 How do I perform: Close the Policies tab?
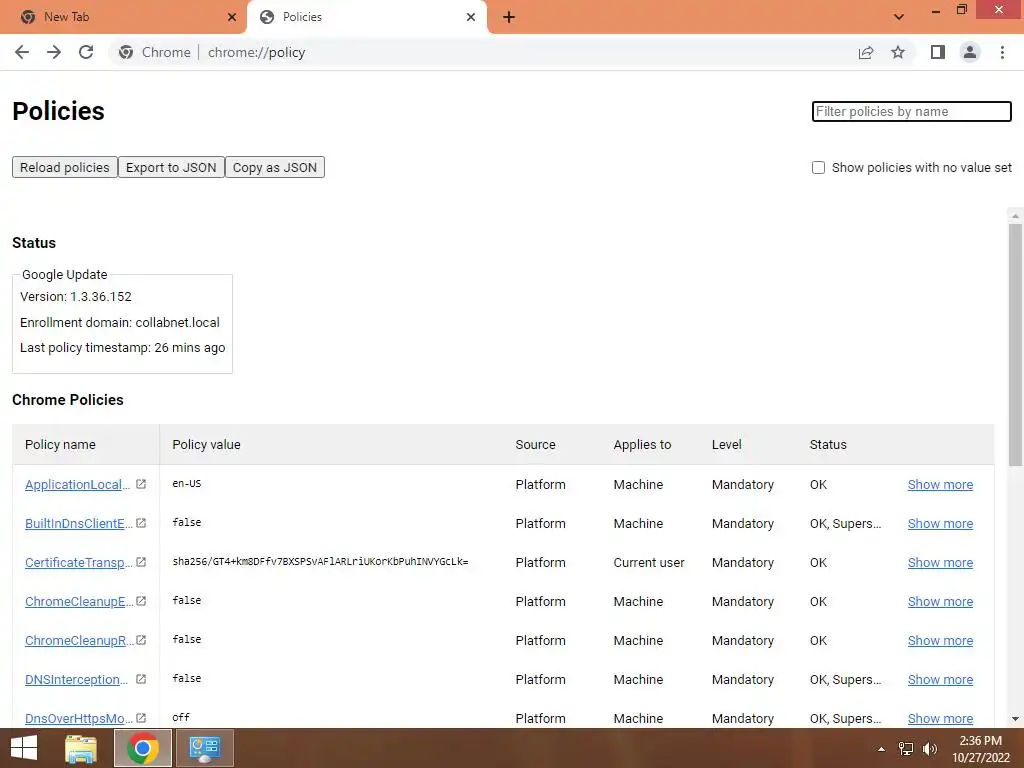click(x=471, y=17)
